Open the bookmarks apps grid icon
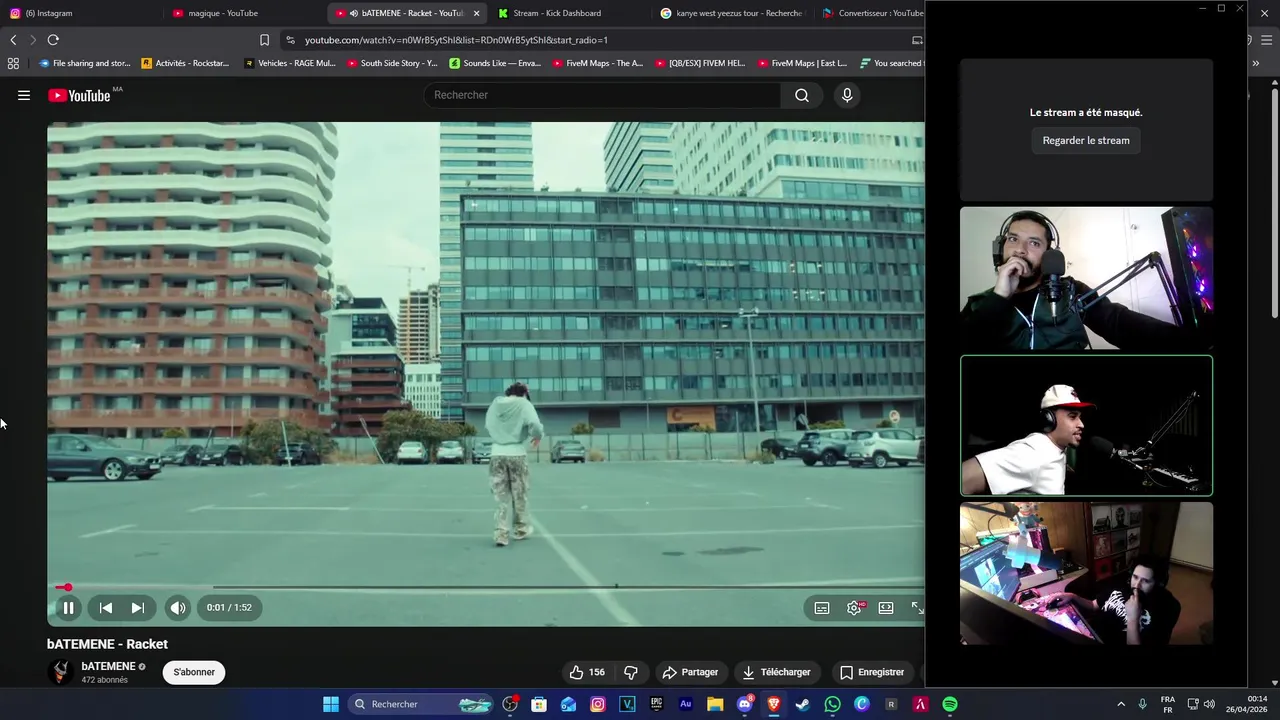1280x720 pixels. [x=13, y=63]
